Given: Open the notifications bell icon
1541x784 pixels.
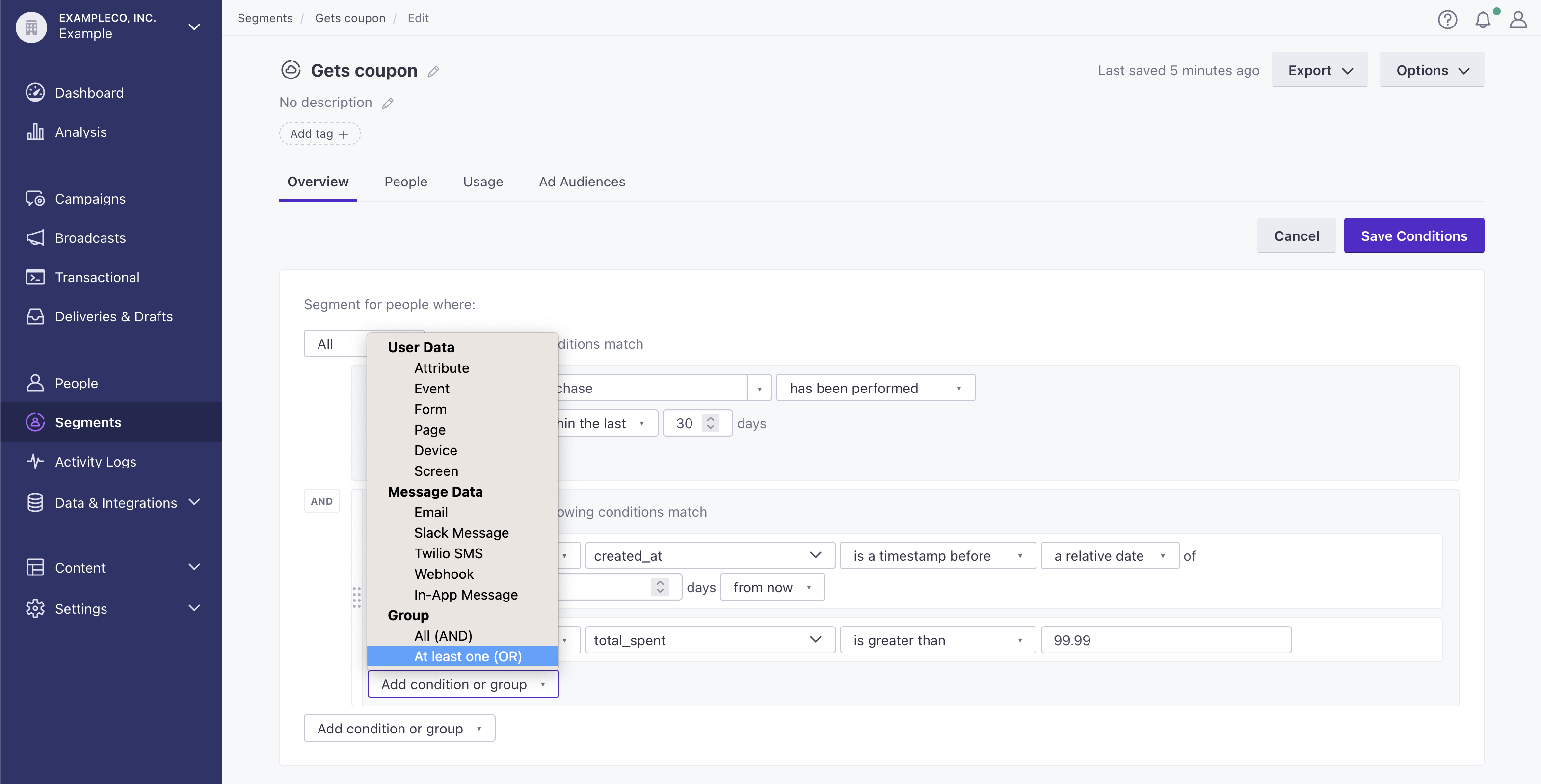Looking at the screenshot, I should click(x=1483, y=20).
